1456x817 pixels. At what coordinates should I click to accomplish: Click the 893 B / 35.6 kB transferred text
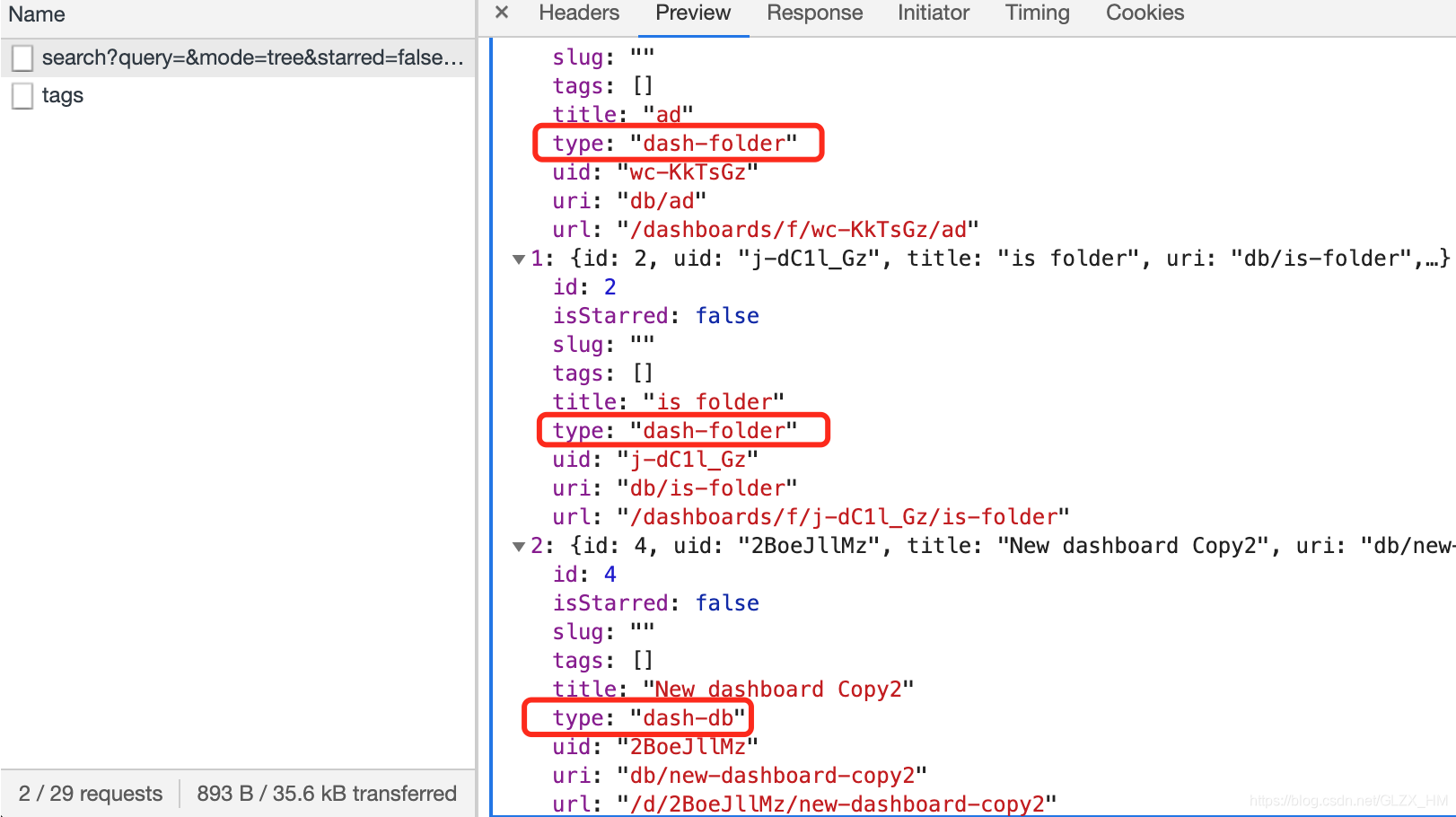pos(327,794)
